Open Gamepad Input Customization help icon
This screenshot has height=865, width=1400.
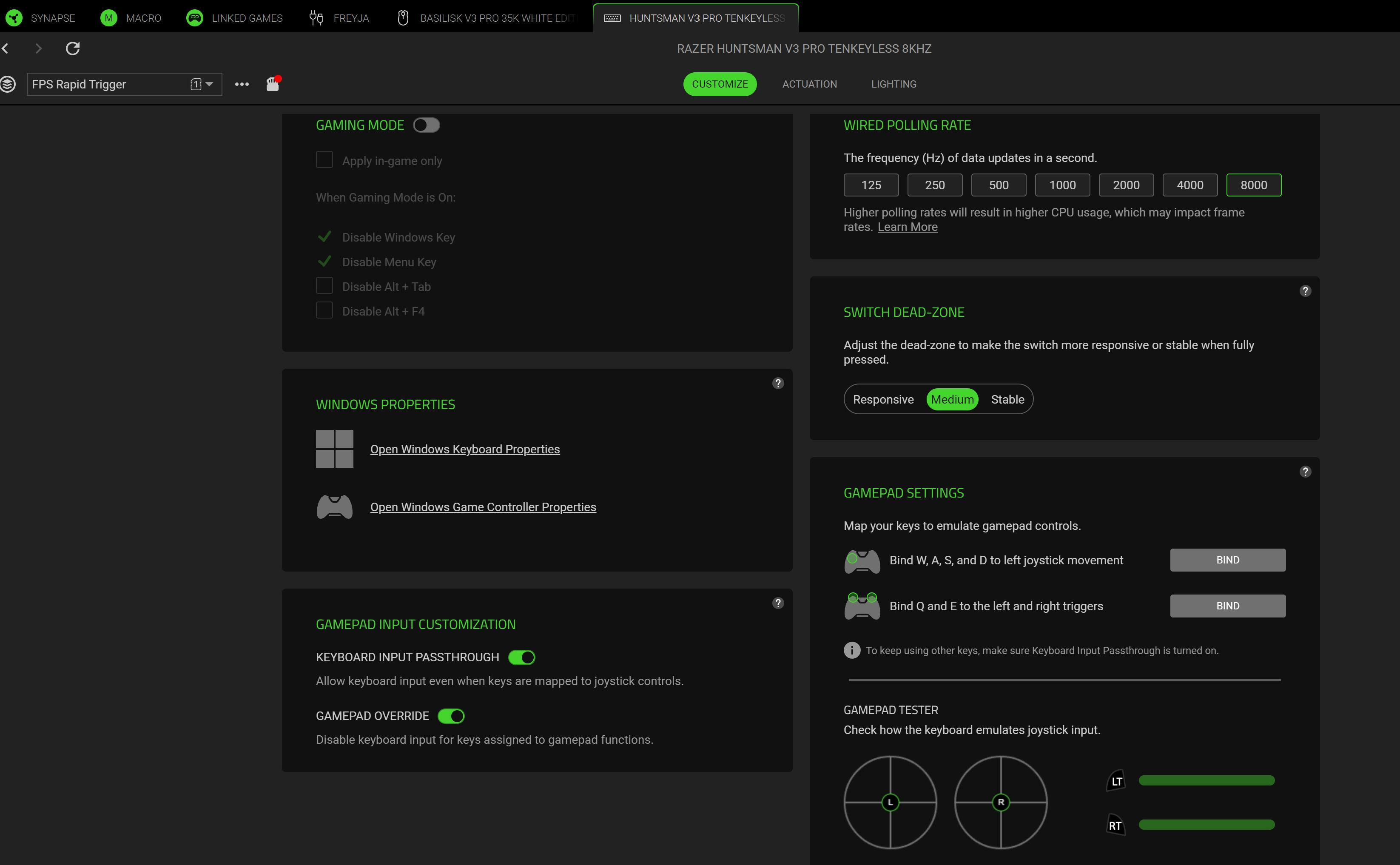(777, 603)
